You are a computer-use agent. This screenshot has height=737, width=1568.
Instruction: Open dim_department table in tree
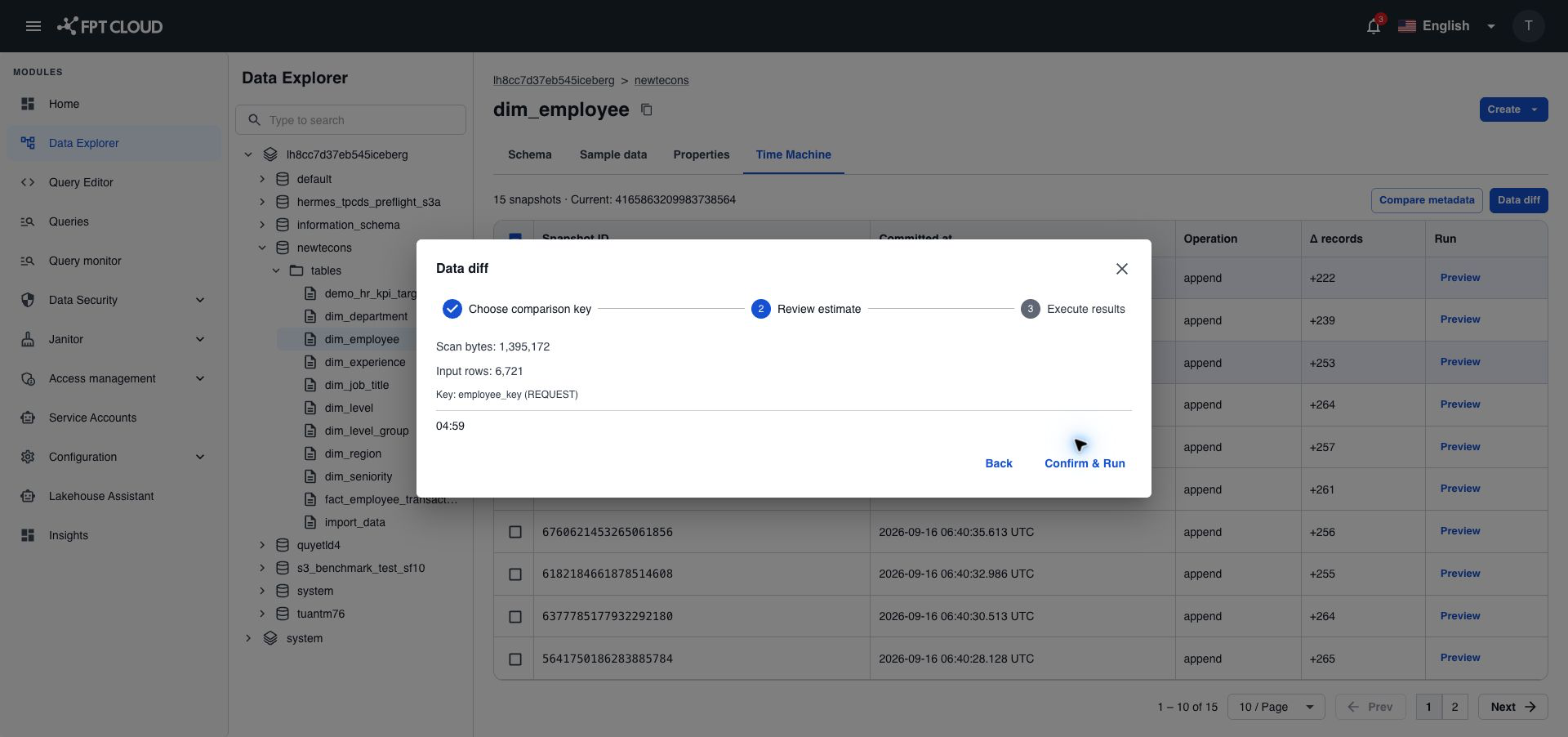(365, 316)
